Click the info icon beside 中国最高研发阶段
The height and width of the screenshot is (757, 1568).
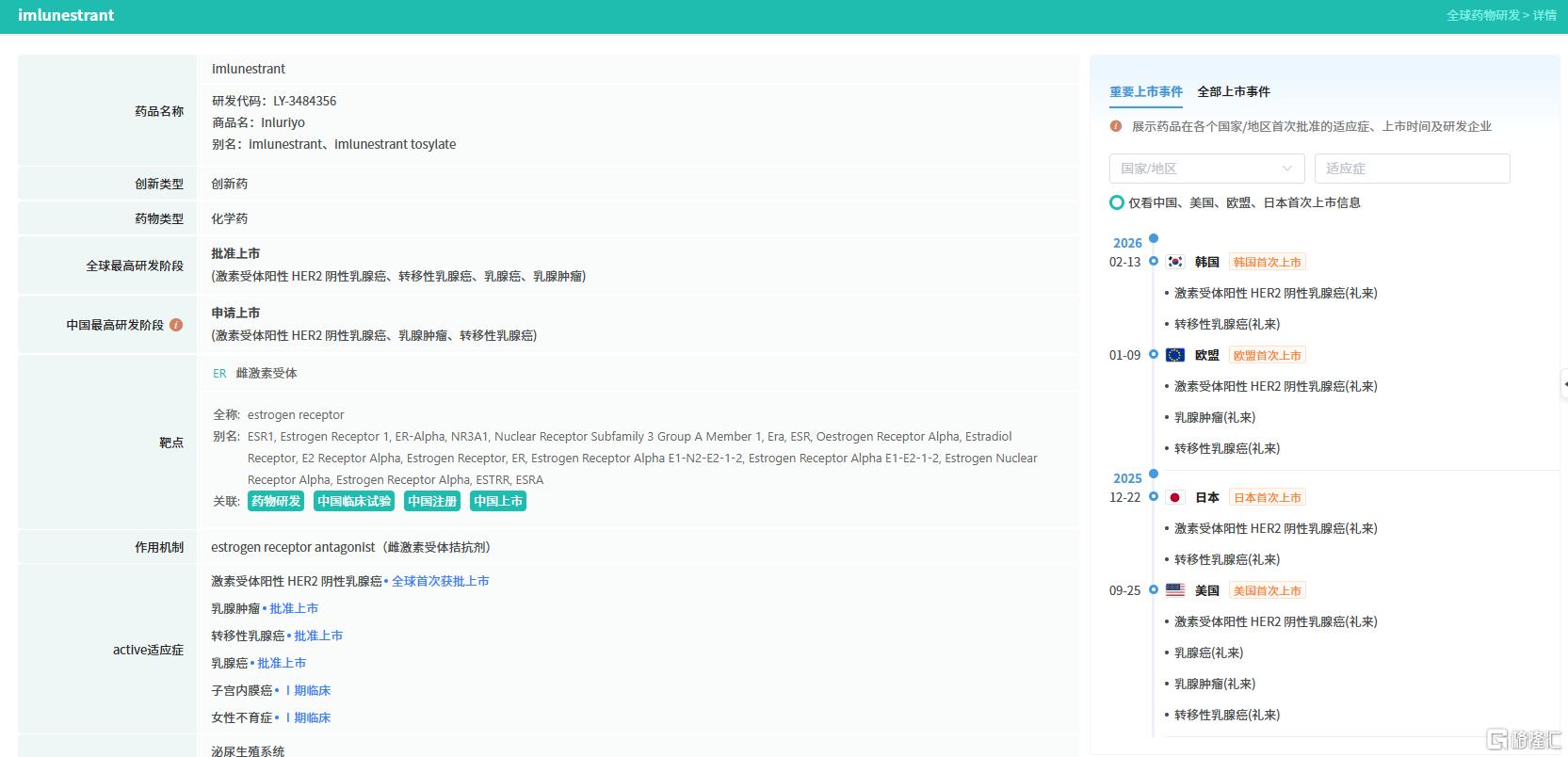(x=176, y=325)
